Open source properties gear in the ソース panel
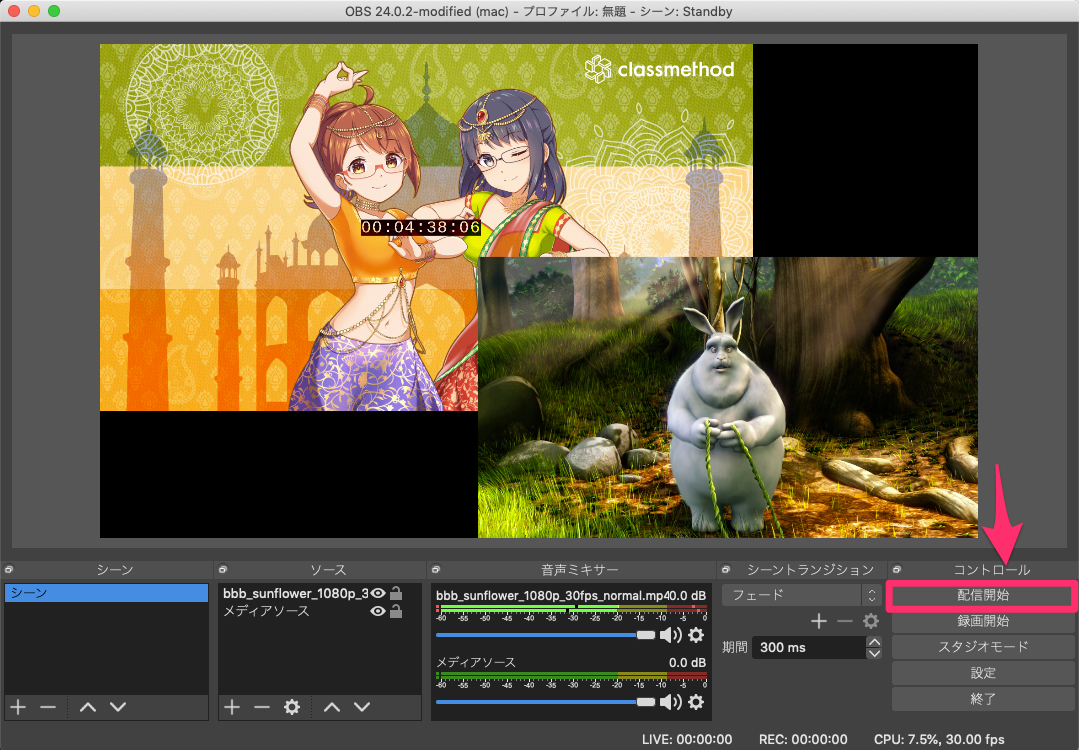 (x=292, y=707)
